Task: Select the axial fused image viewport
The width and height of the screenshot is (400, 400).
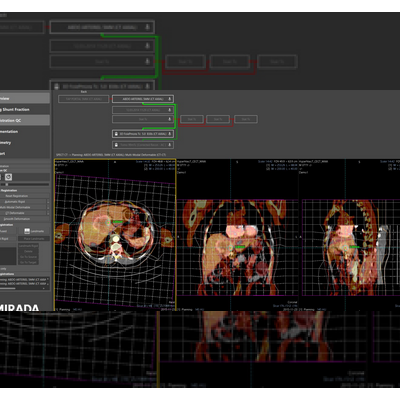Action: [115, 234]
